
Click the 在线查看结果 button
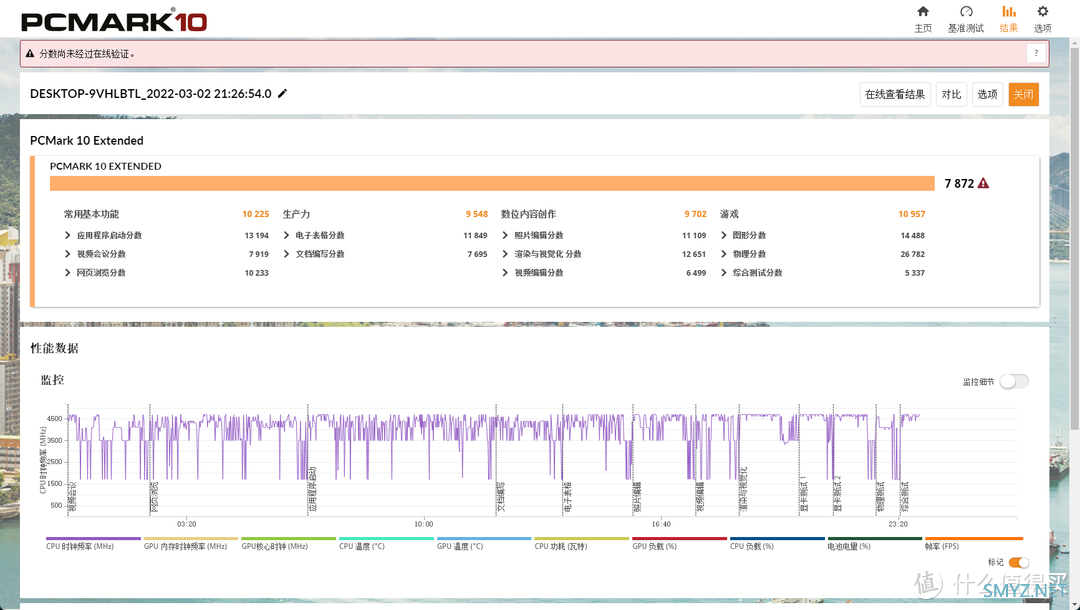click(x=896, y=95)
